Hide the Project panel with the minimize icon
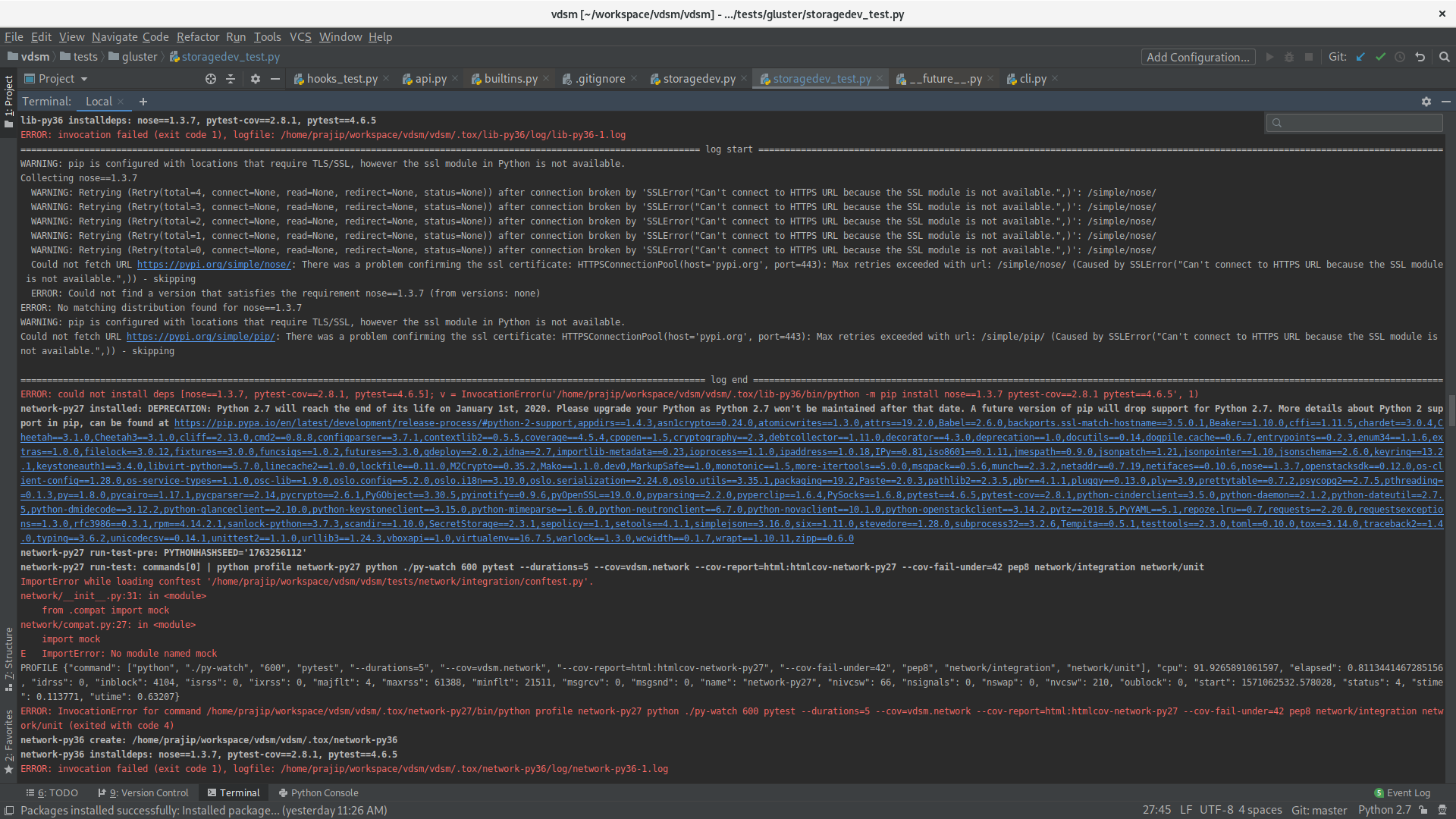1456x819 pixels. coord(275,79)
